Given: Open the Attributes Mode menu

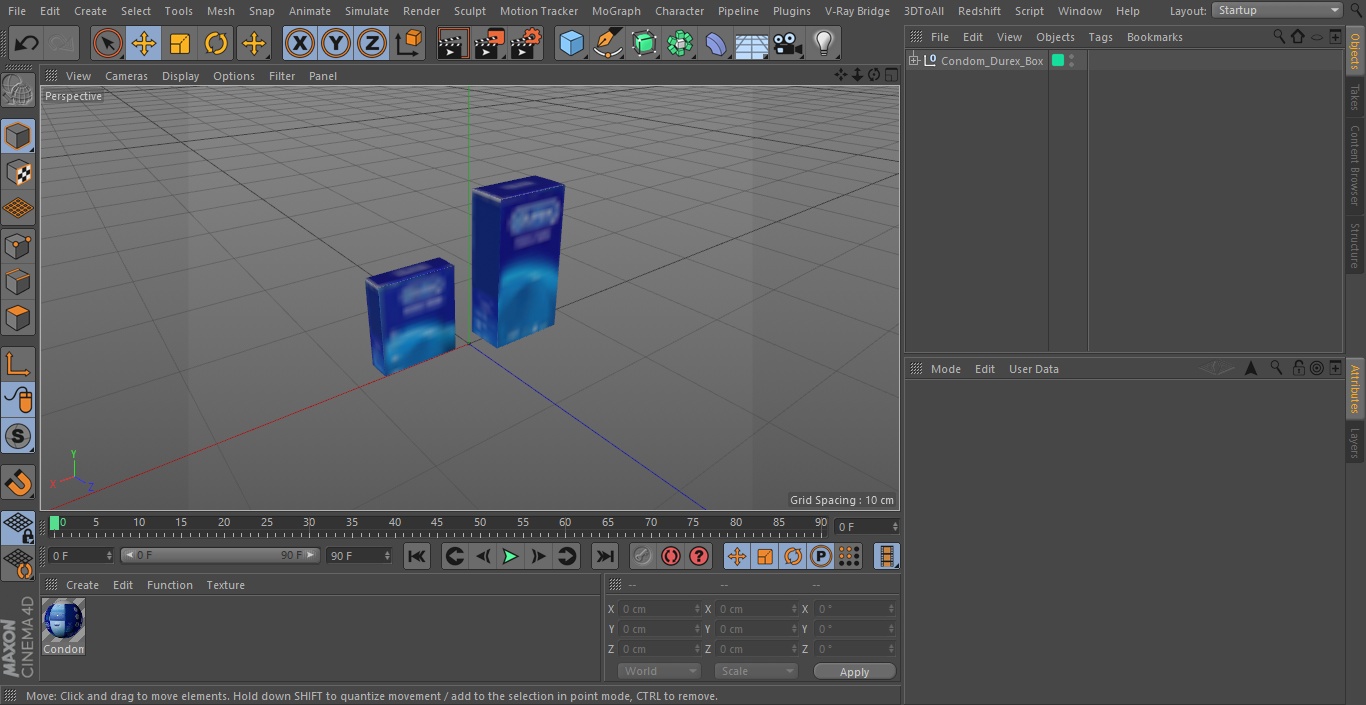Looking at the screenshot, I should pyautogui.click(x=945, y=369).
